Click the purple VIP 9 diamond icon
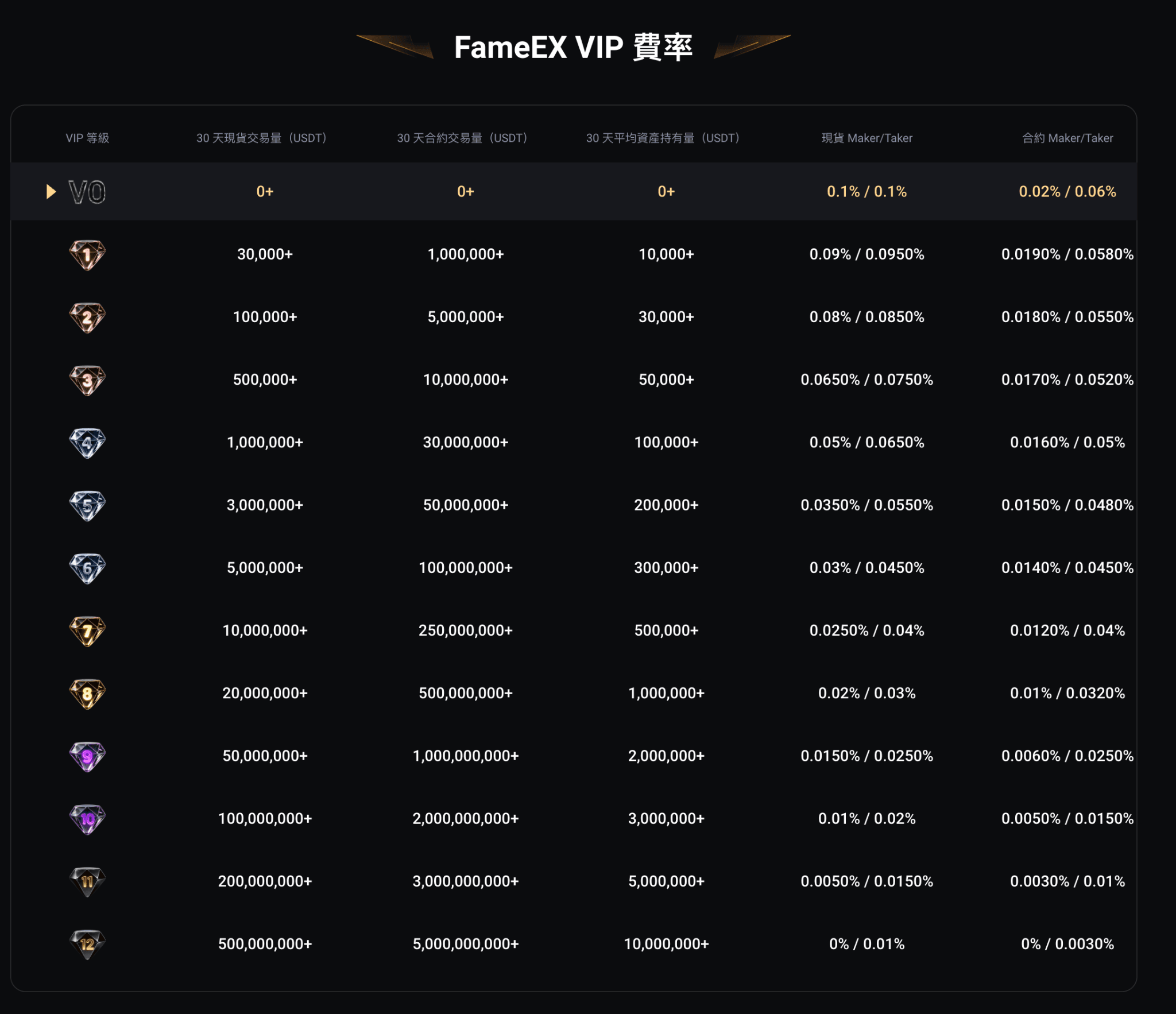This screenshot has width=1176, height=1014. (x=87, y=756)
